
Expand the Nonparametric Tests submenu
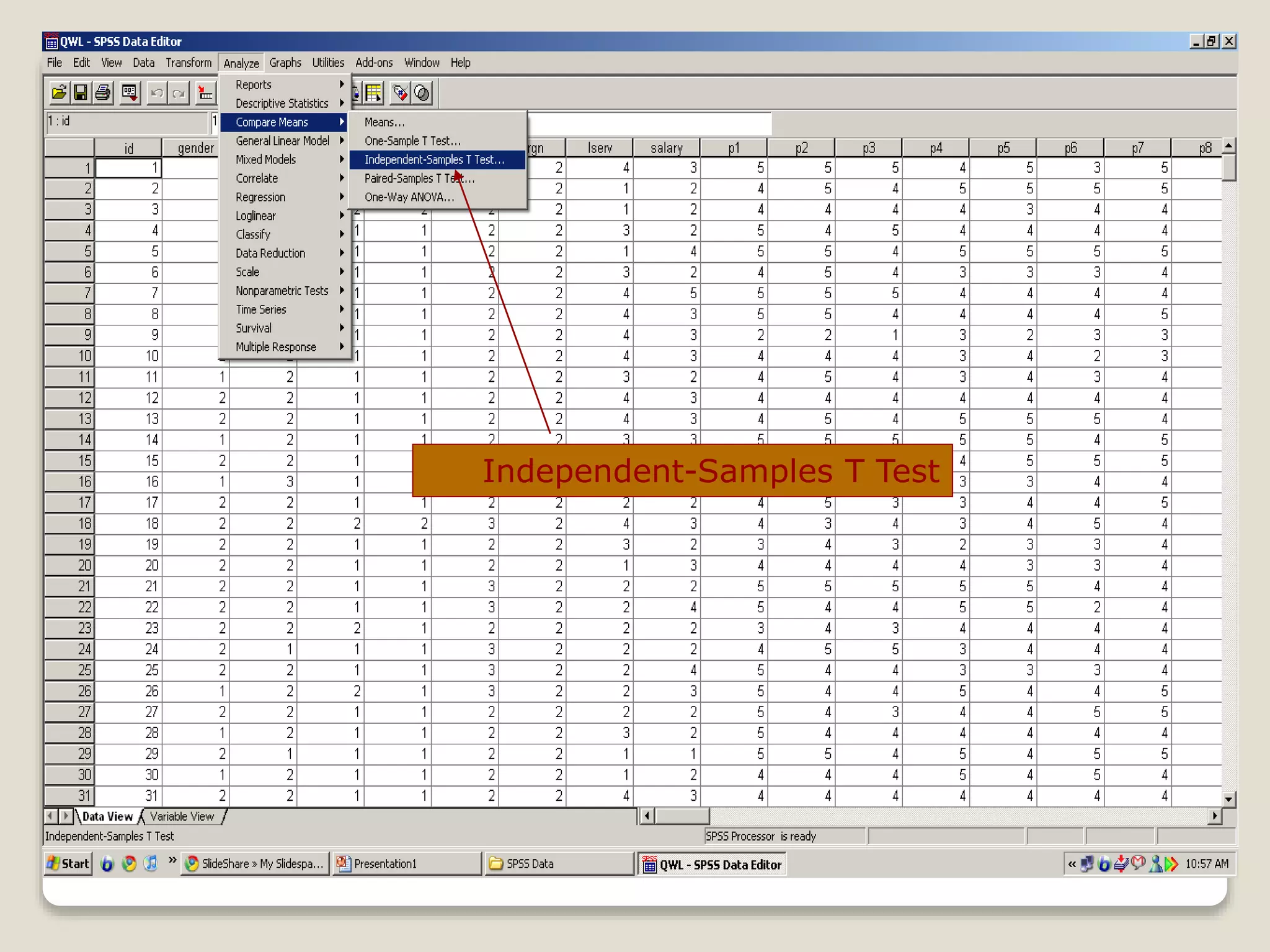coord(282,291)
